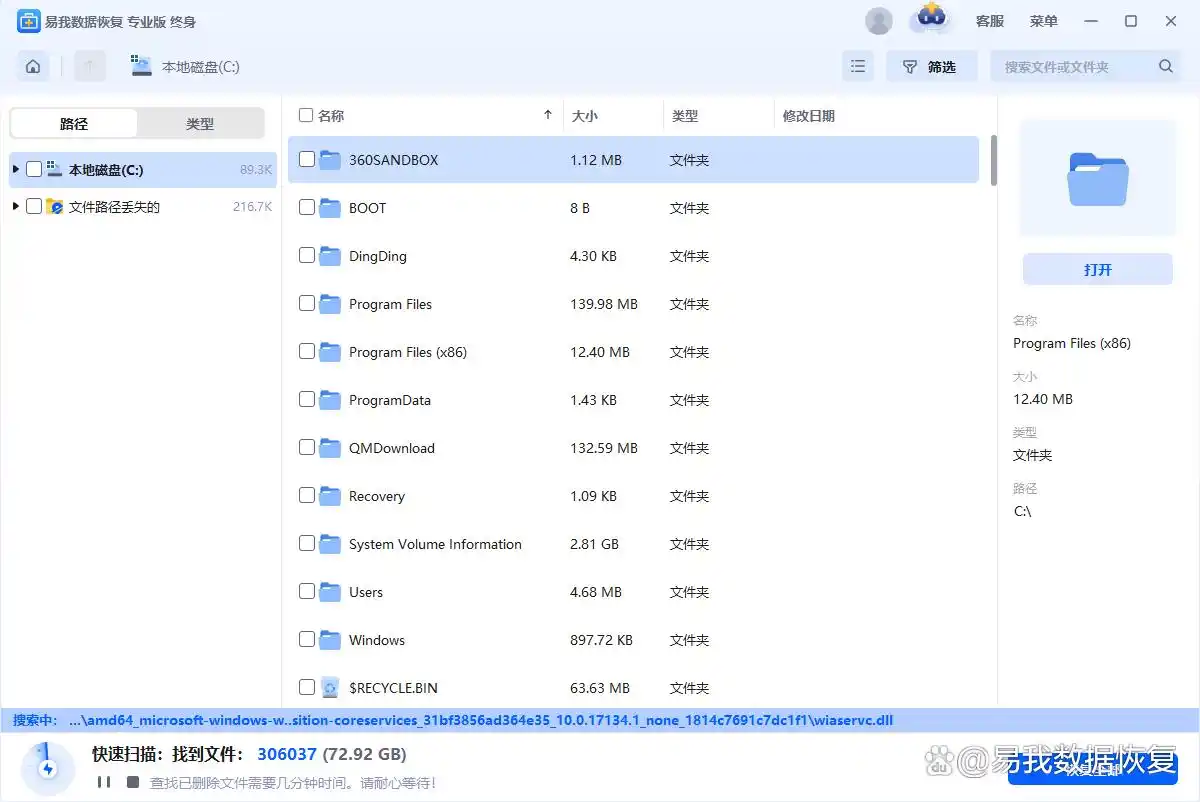Click the 本地磁盘(C:) disk icon in breadcrumb
The height and width of the screenshot is (802, 1200).
pyautogui.click(x=140, y=65)
